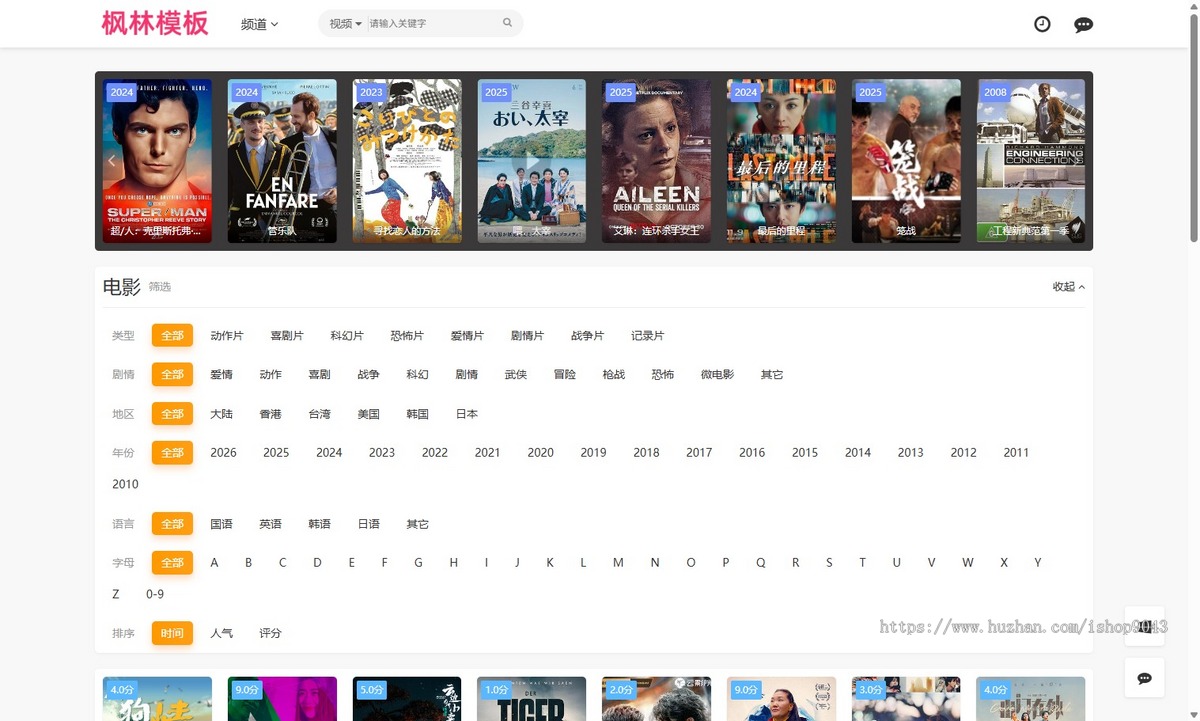Filter type by 剧情片
This screenshot has width=1200, height=721.
(527, 336)
